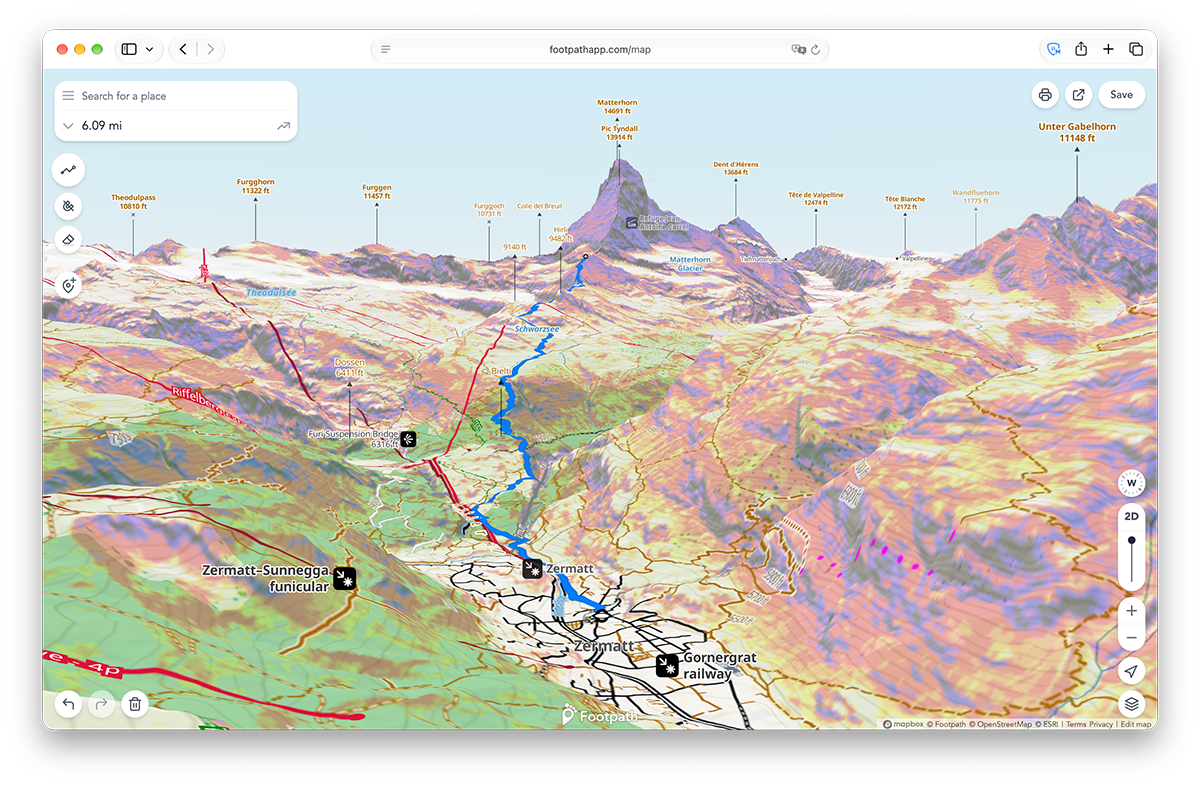Select the route drawing tool
This screenshot has height=785, width=1200.
point(69,170)
